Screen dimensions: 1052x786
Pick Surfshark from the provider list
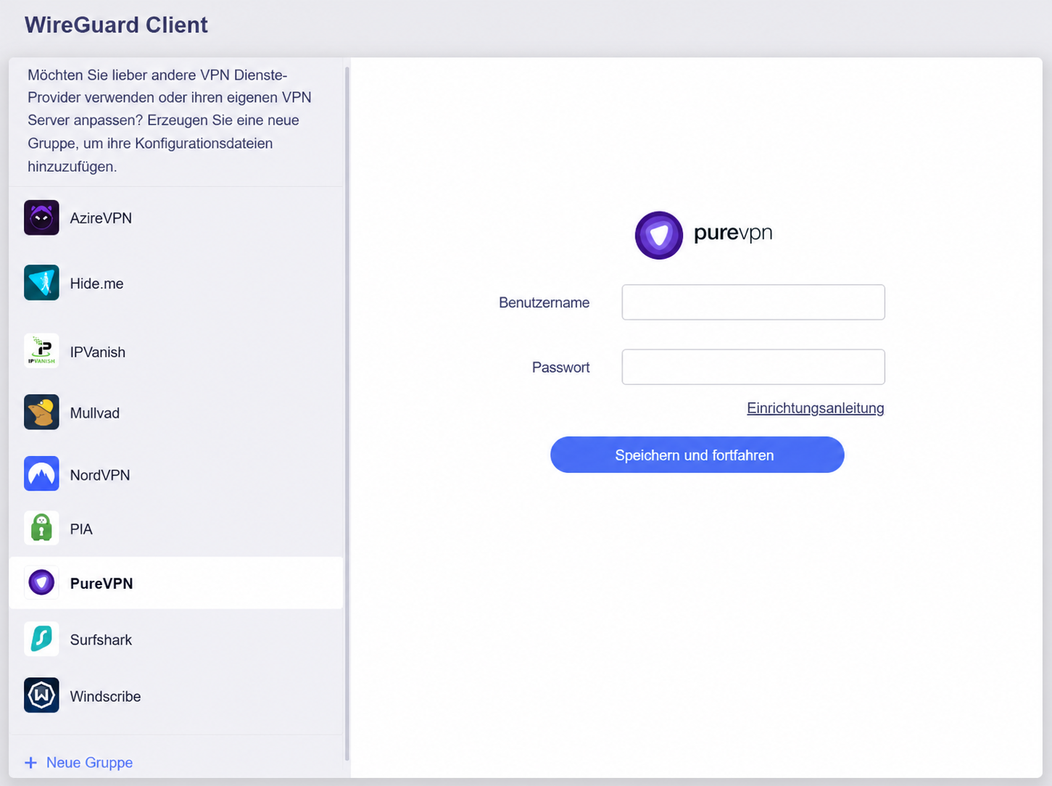click(176, 639)
